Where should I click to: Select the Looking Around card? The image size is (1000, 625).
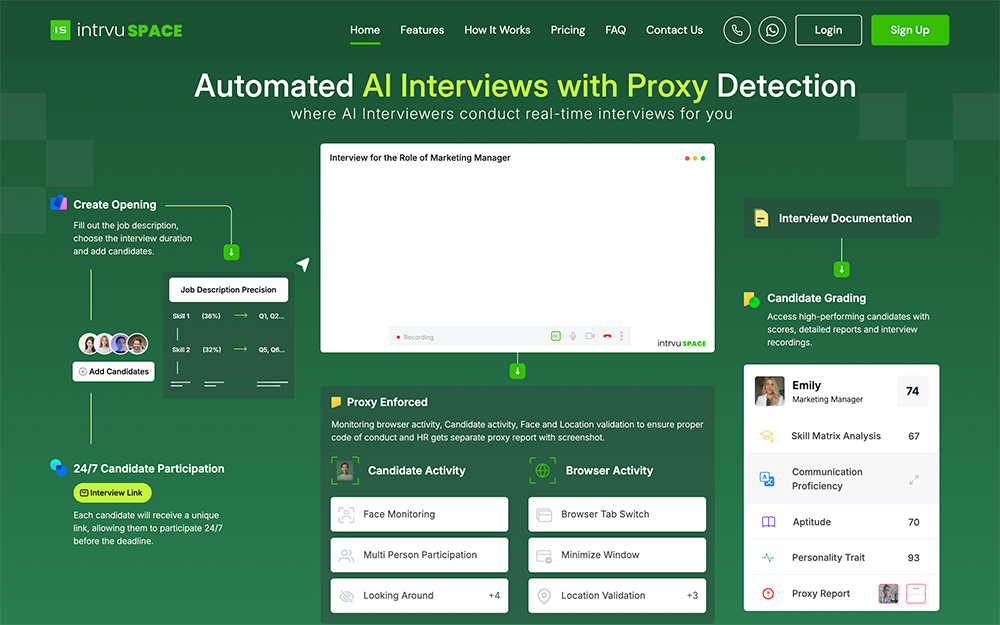point(419,596)
